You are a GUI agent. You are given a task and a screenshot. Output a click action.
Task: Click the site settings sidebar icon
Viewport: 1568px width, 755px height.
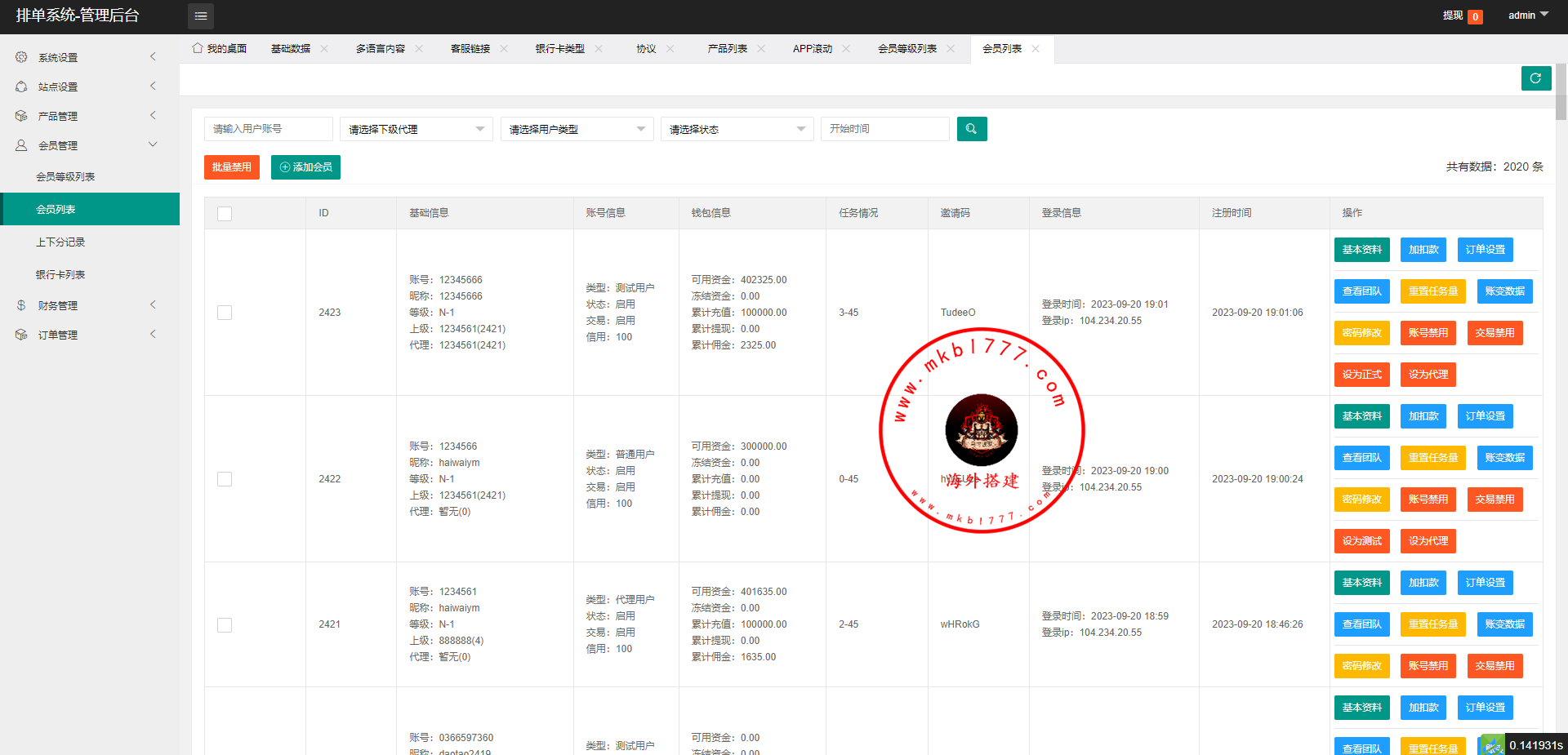(21, 87)
